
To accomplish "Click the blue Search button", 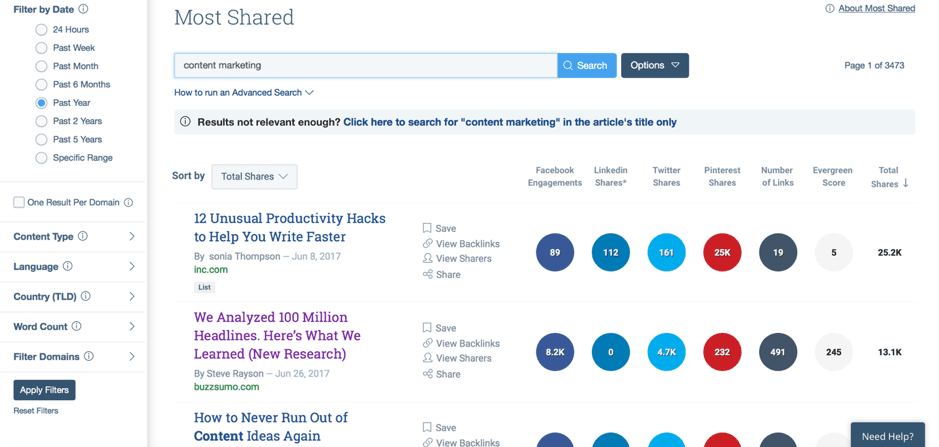I will [x=587, y=65].
